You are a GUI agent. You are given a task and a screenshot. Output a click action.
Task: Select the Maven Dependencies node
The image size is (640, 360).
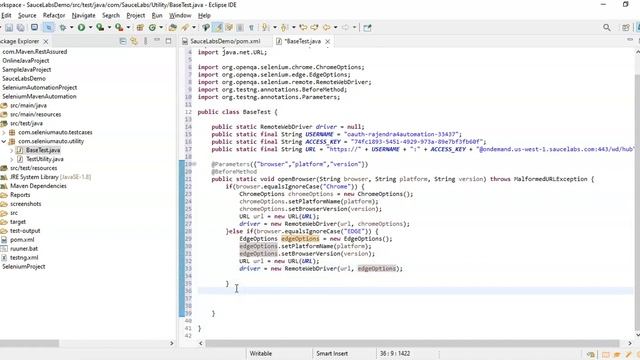(x=38, y=186)
